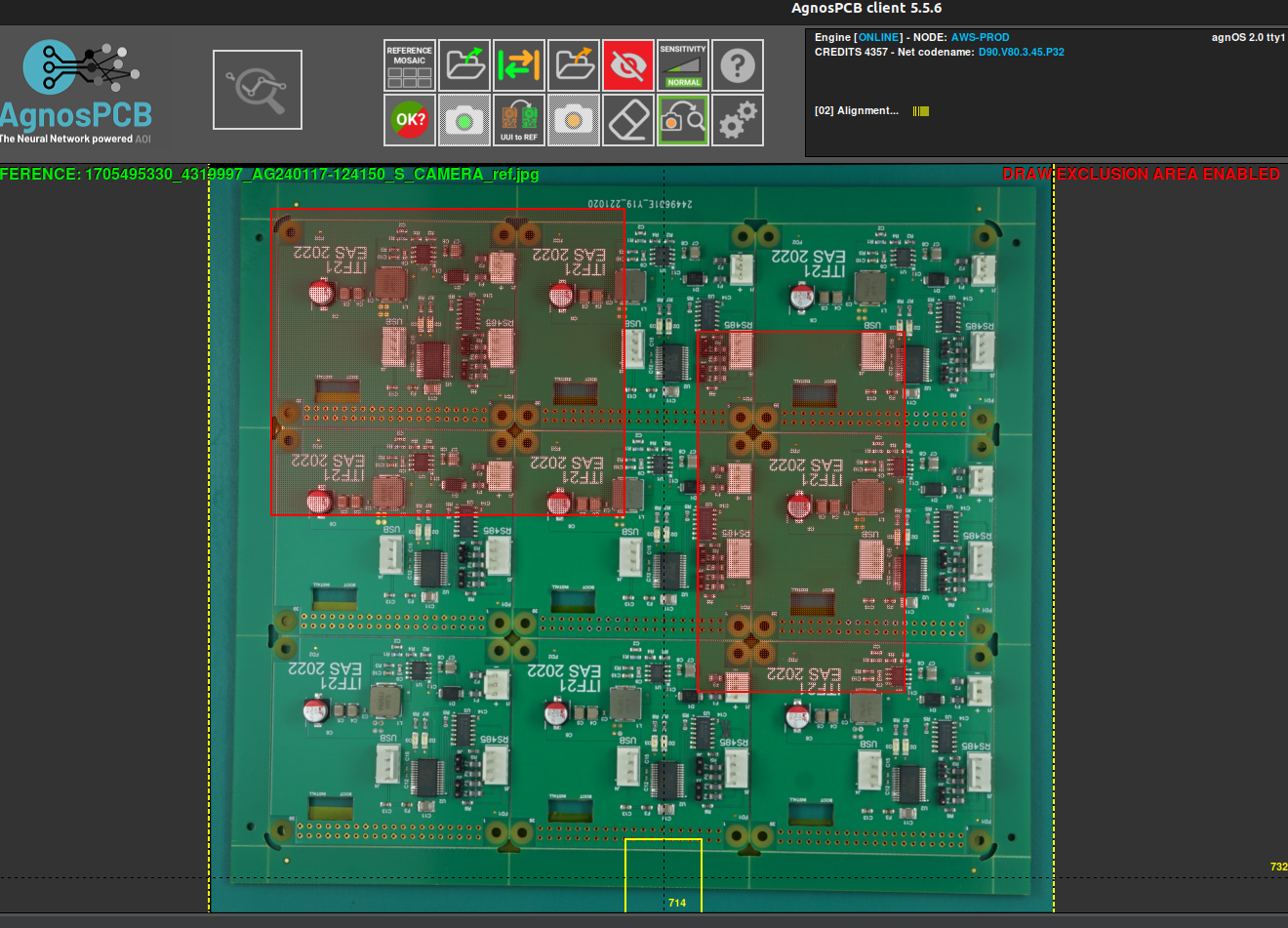Select the Reference Mosaic tool
The height and width of the screenshot is (928, 1288).
409,64
